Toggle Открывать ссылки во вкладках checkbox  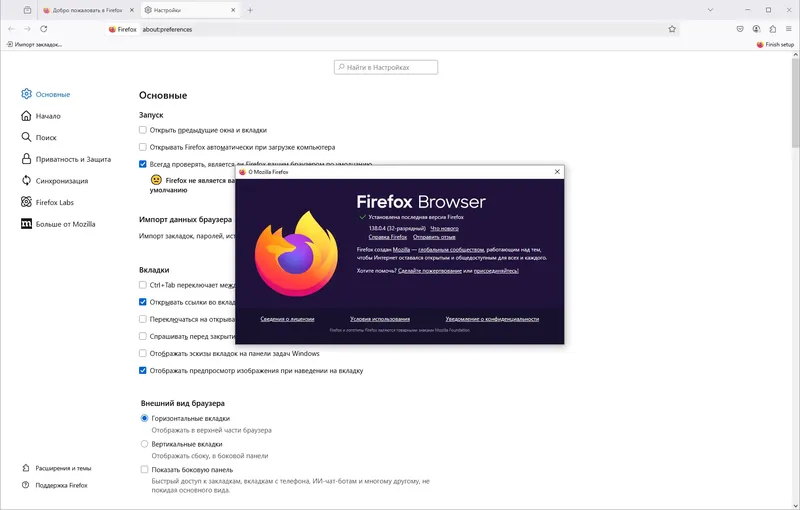143,302
